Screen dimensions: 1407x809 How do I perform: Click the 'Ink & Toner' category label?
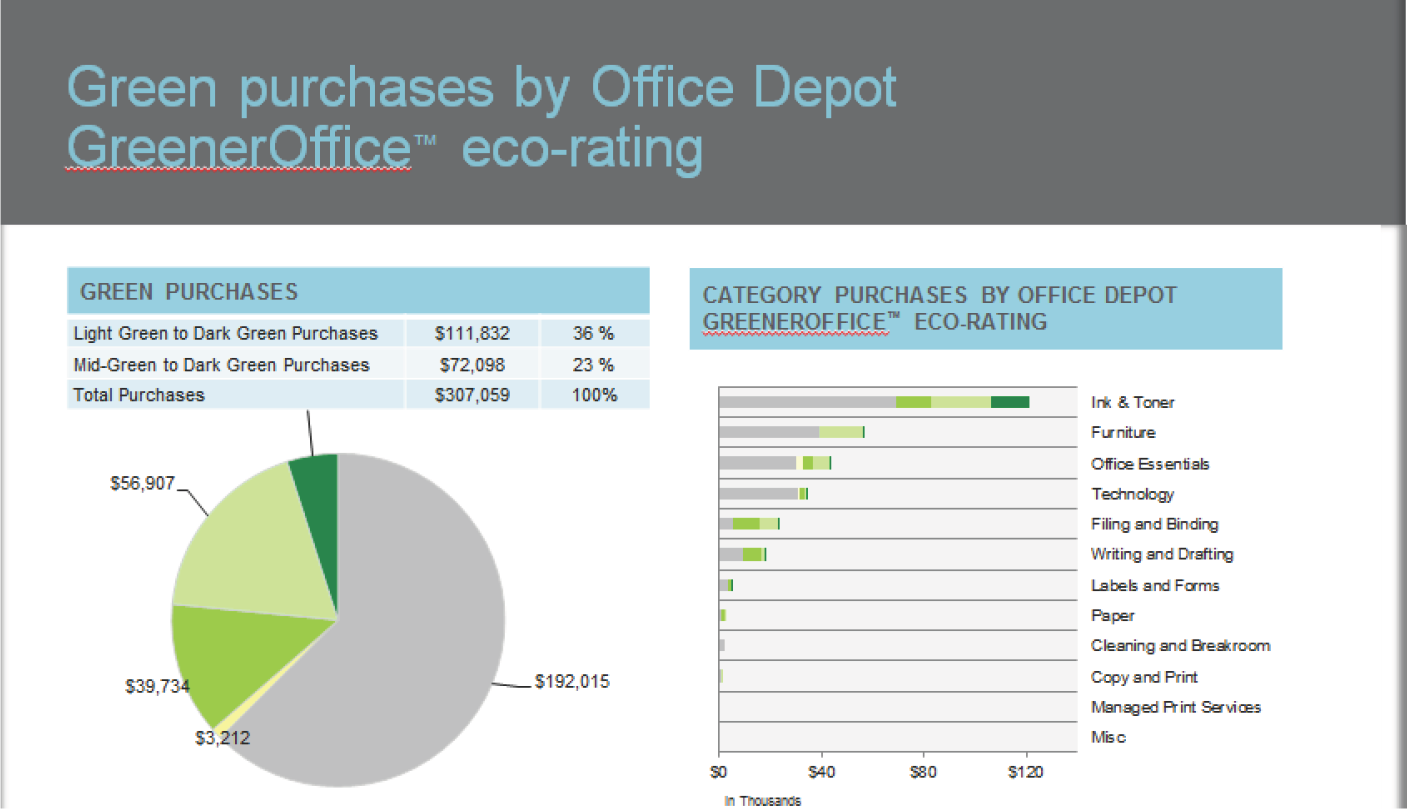(1132, 402)
